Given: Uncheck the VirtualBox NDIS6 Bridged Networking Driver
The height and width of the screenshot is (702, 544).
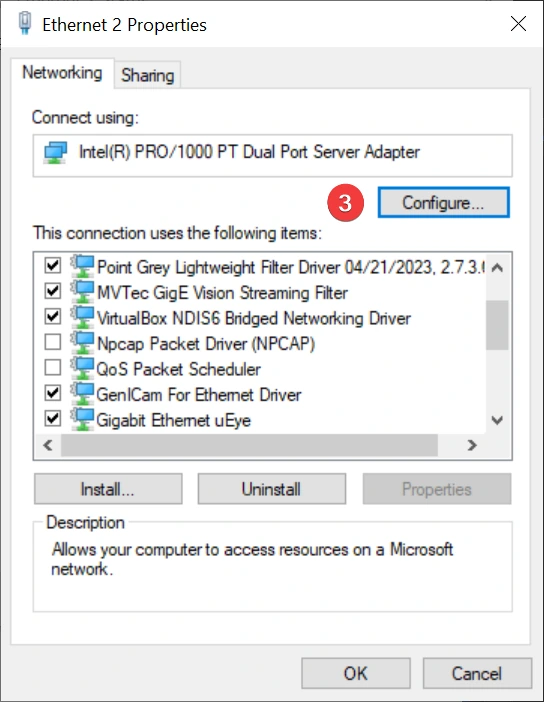Looking at the screenshot, I should [53, 317].
